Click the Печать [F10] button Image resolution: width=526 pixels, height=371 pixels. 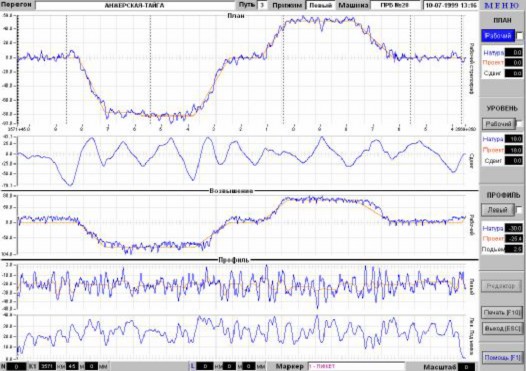pyautogui.click(x=502, y=312)
